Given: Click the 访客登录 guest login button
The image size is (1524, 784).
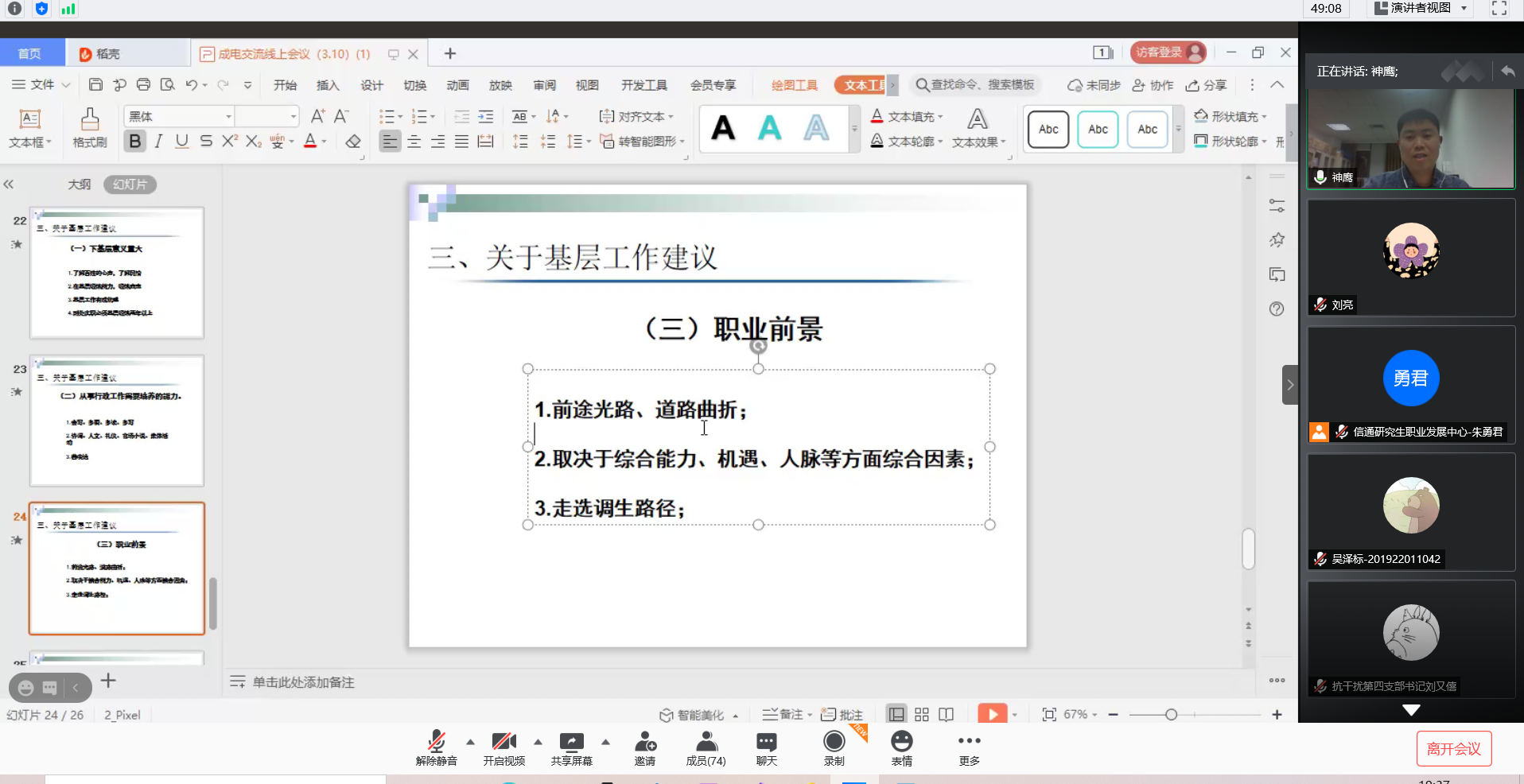Looking at the screenshot, I should (1167, 52).
